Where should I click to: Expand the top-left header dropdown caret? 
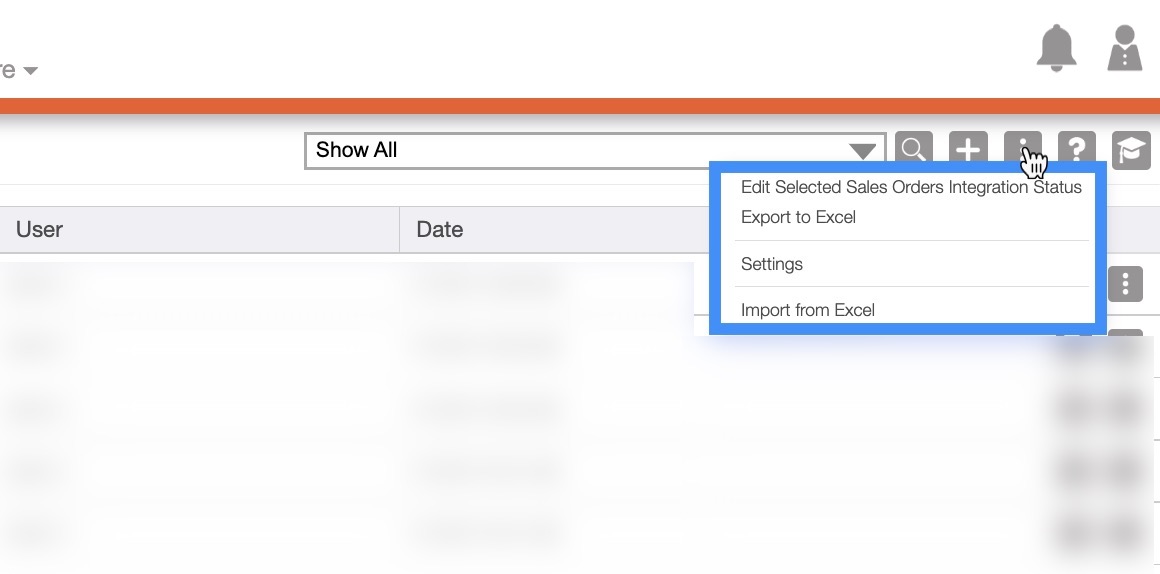(30, 71)
